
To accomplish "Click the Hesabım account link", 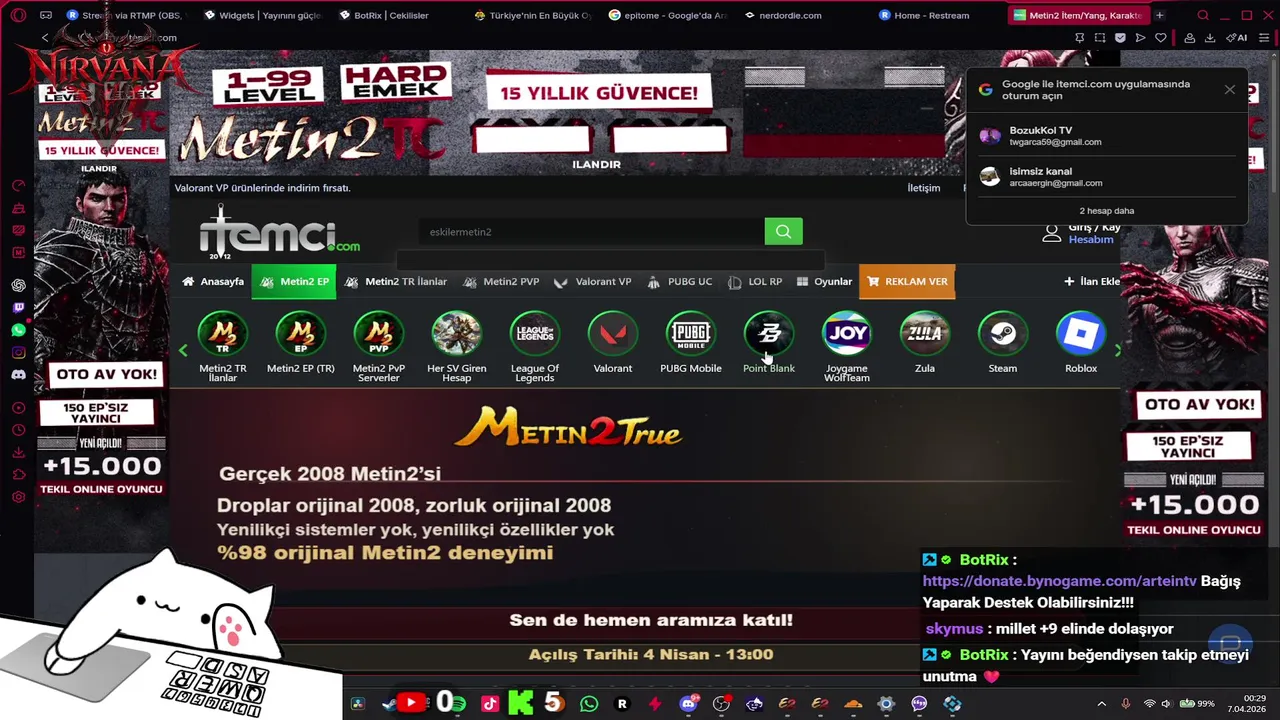I will (x=1091, y=240).
